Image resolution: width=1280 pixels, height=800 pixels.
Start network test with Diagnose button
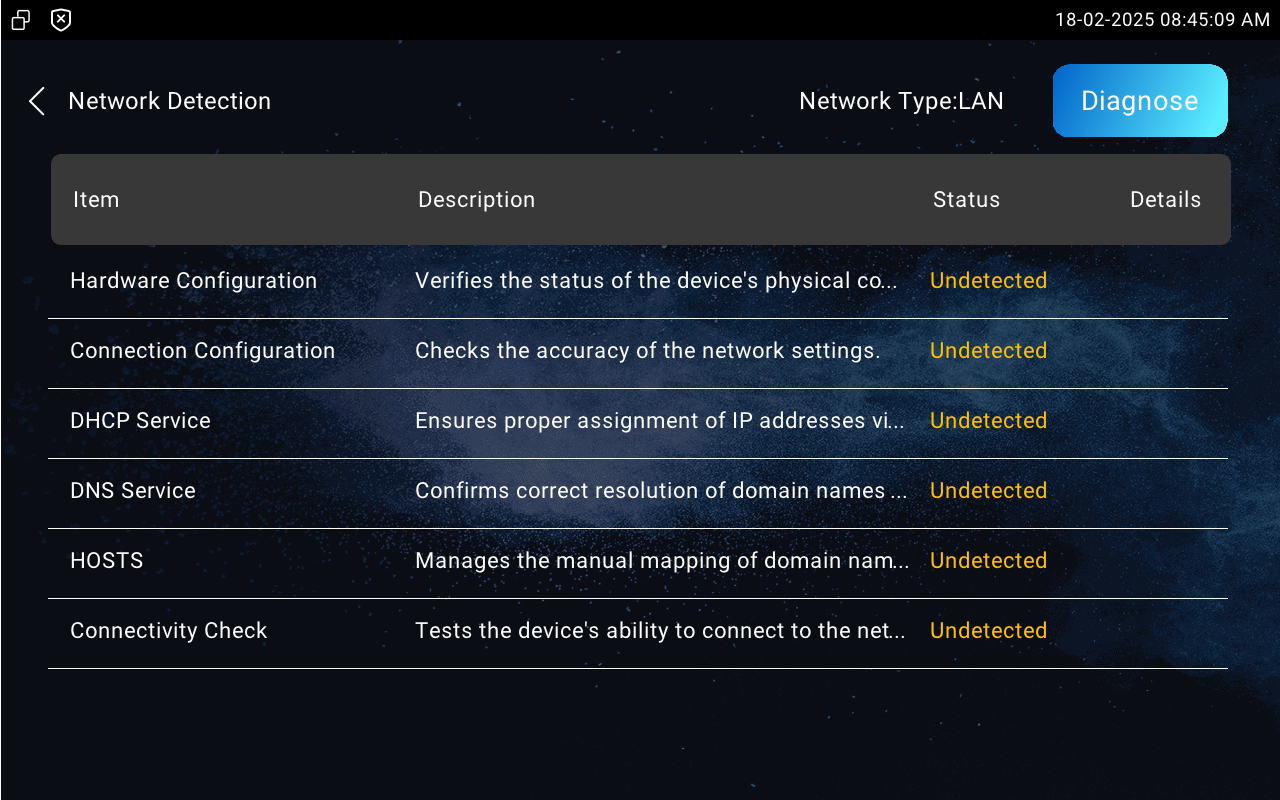[x=1140, y=101]
